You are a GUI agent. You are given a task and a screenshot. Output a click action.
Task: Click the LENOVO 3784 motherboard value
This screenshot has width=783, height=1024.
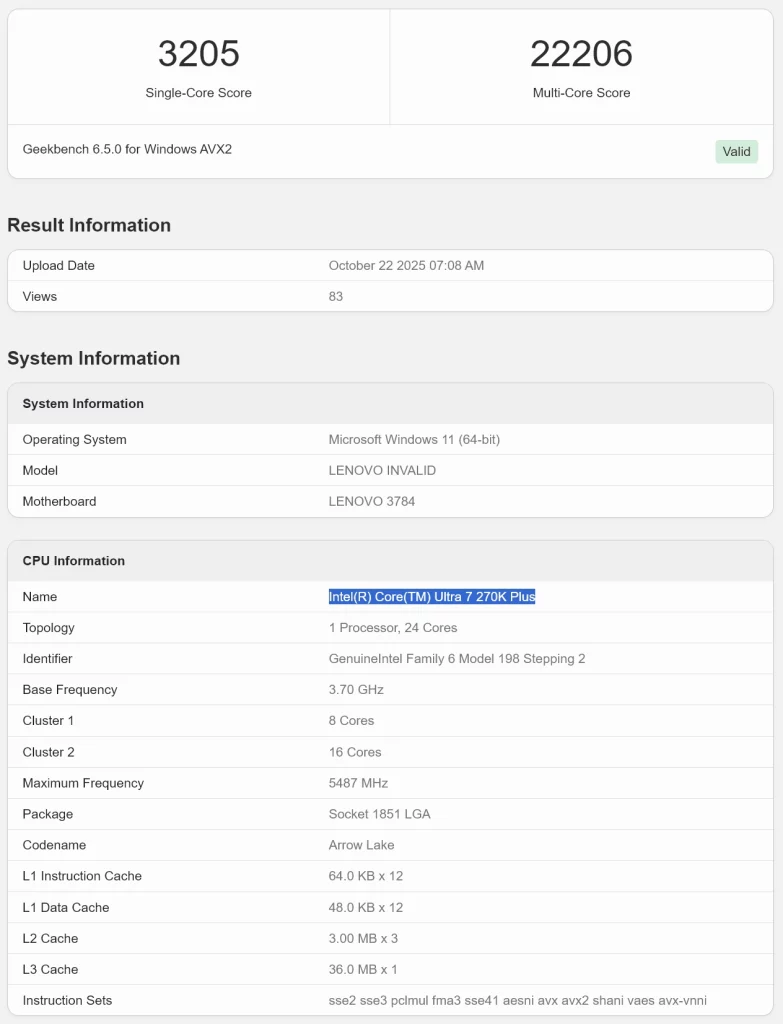pos(371,502)
